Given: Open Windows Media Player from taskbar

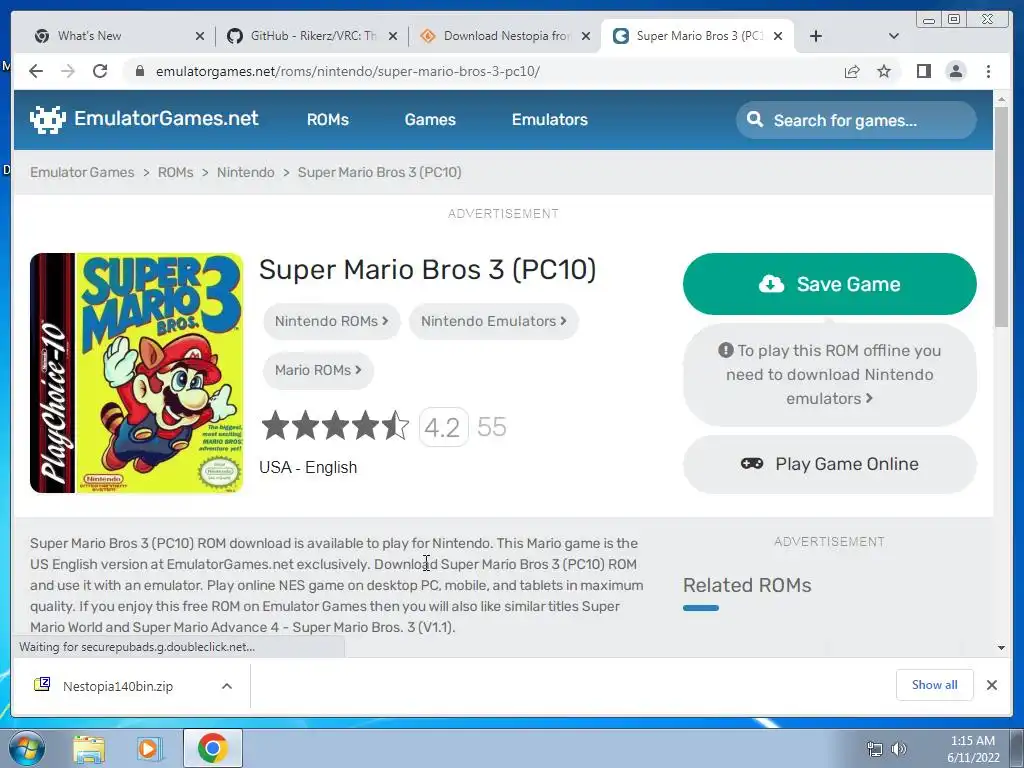Looking at the screenshot, I should (150, 749).
